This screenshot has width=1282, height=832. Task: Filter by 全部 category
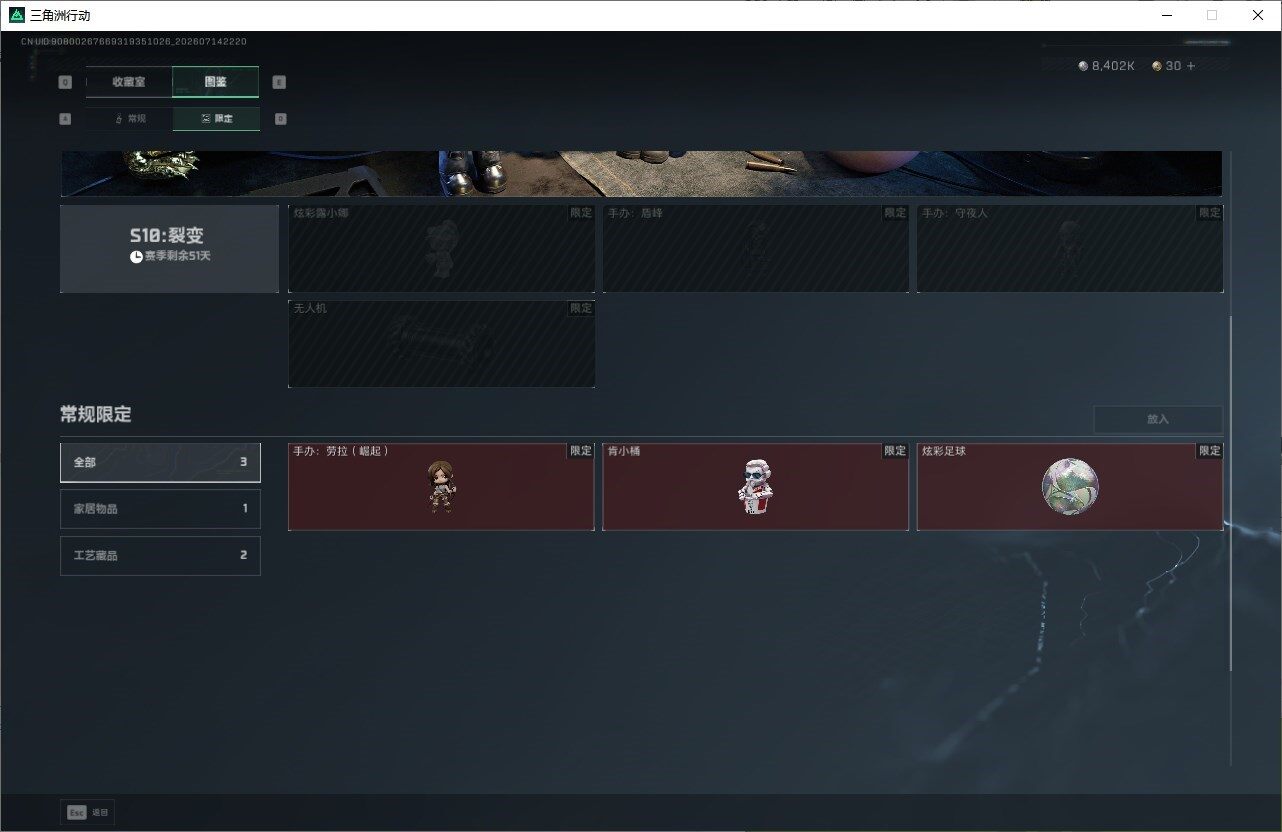point(160,462)
